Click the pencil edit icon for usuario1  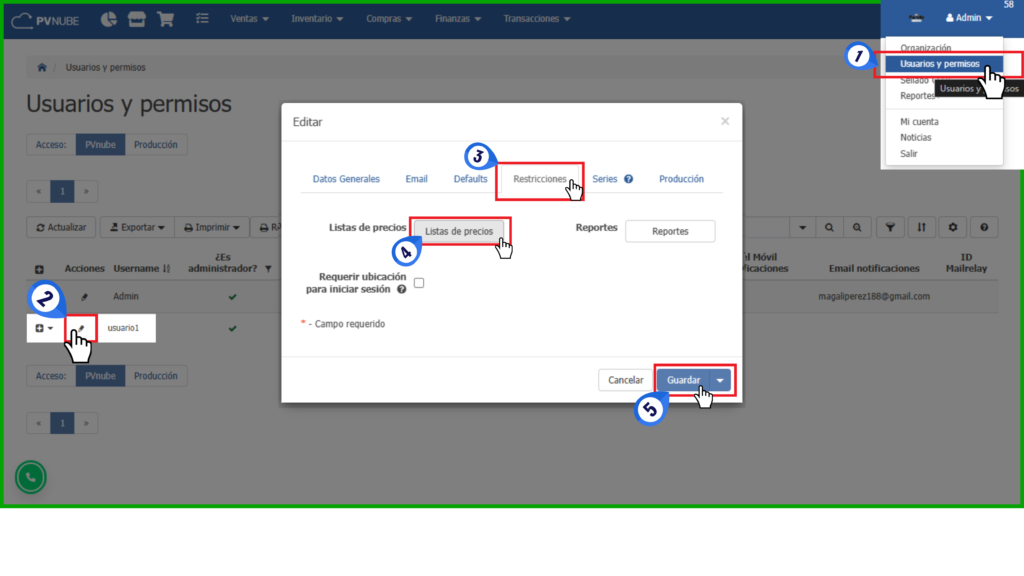[82, 328]
